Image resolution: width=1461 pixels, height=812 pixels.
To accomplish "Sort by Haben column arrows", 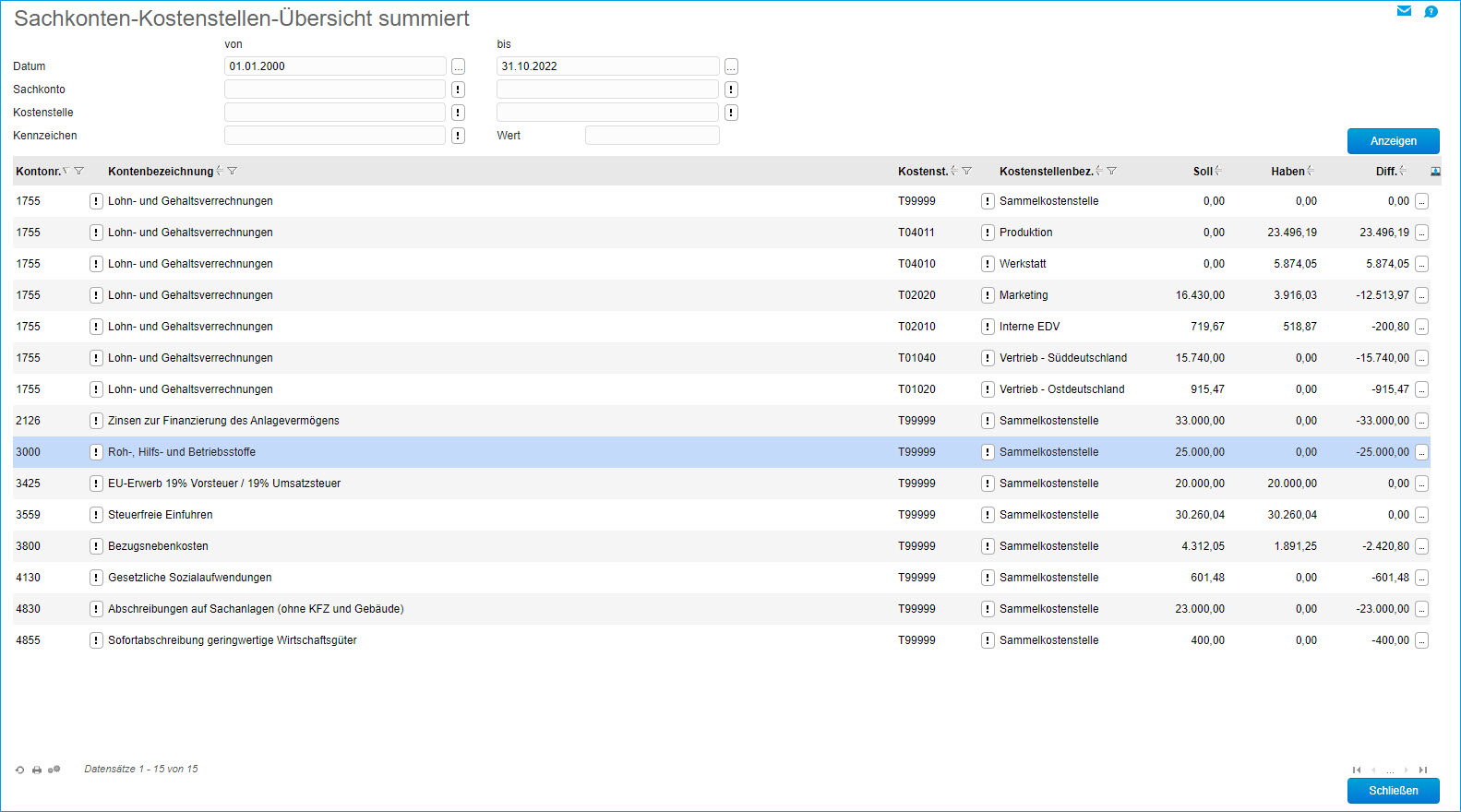I will click(1311, 171).
